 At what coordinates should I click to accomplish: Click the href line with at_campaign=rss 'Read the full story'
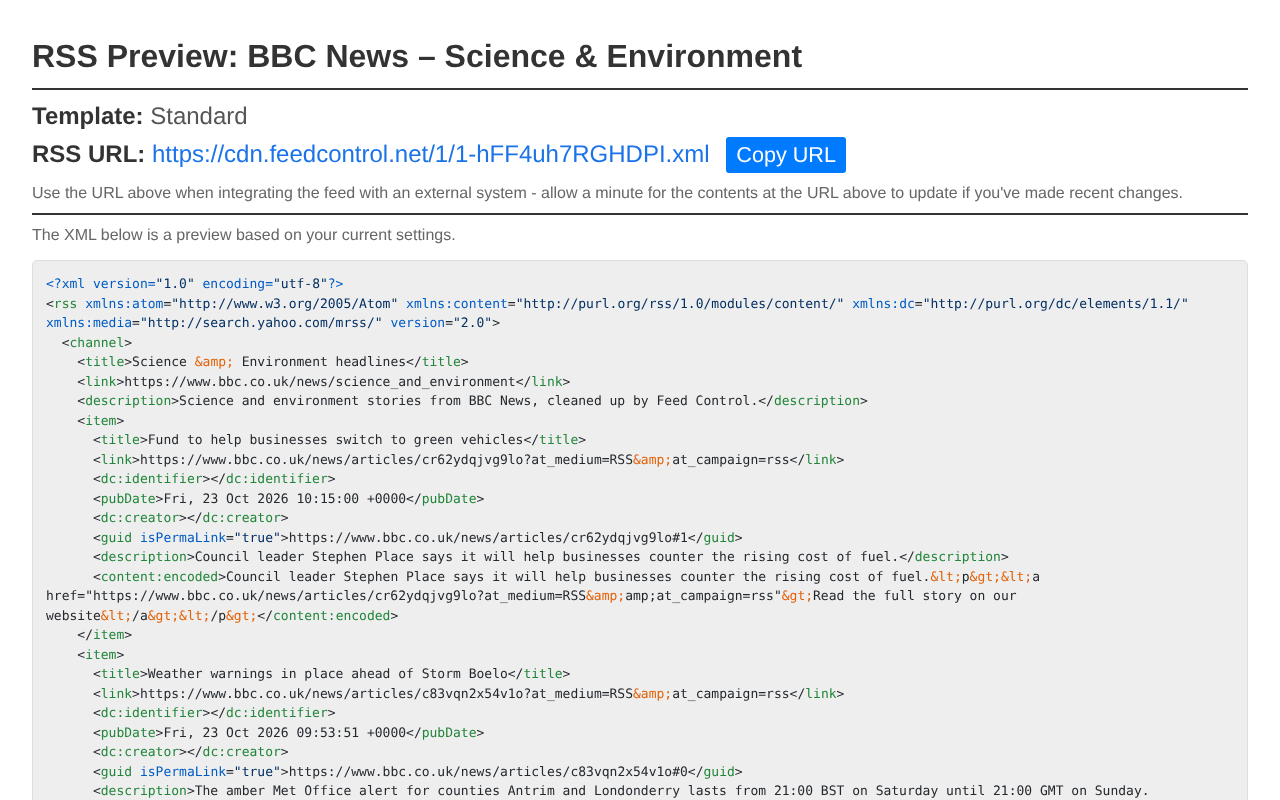point(531,596)
